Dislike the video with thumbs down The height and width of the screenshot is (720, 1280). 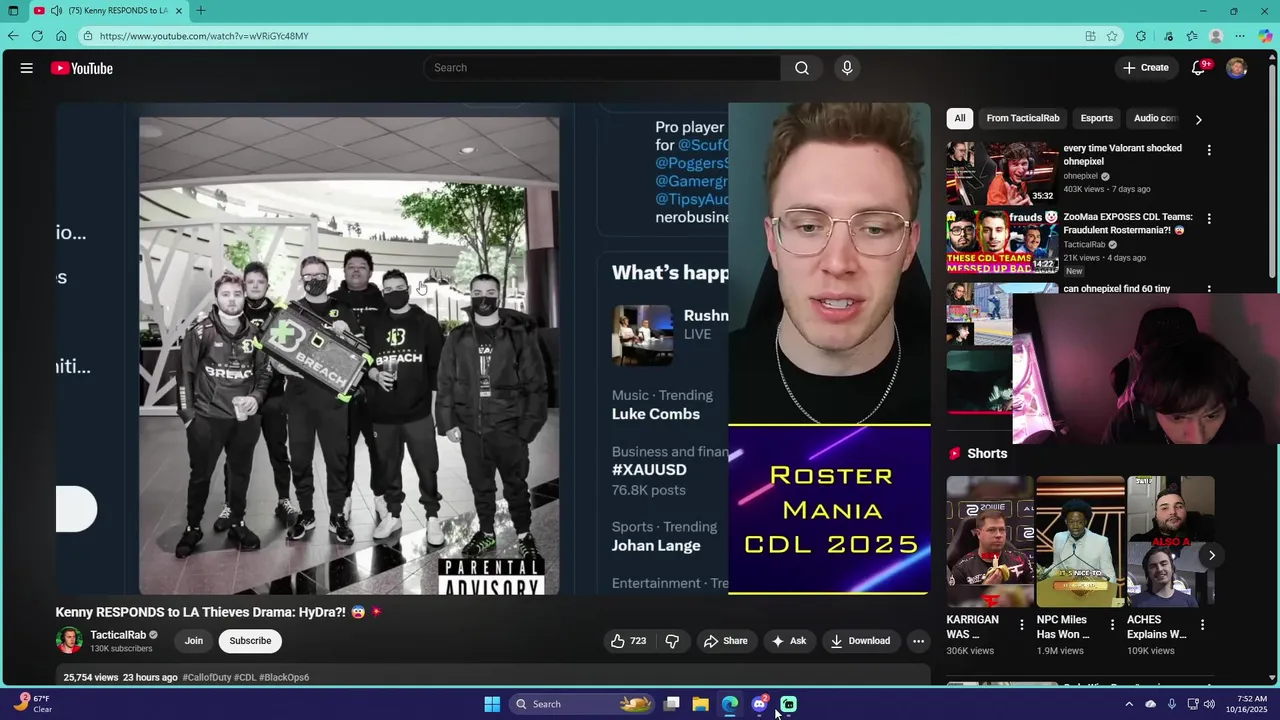click(x=672, y=641)
